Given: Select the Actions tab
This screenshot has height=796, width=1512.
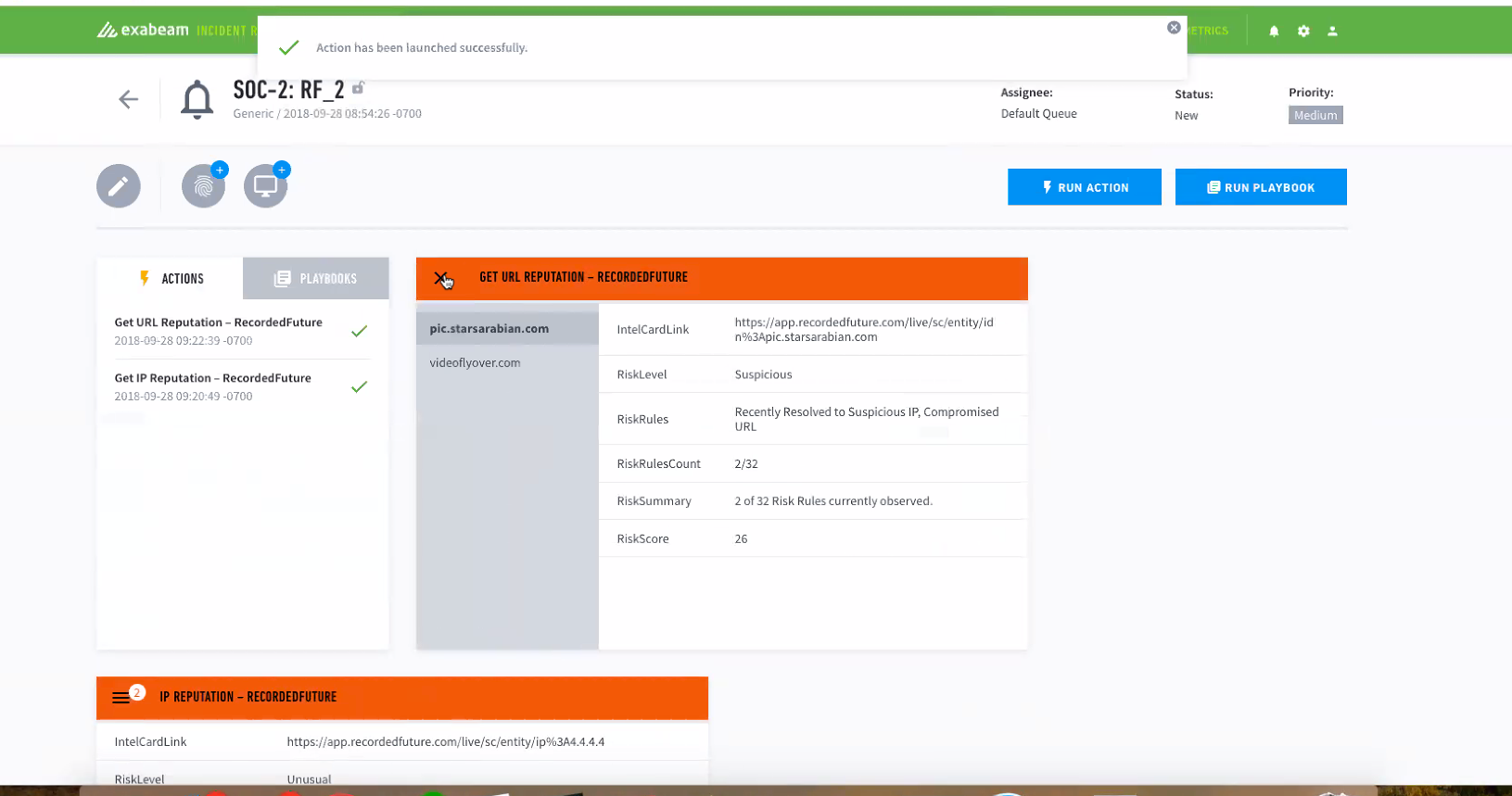Looking at the screenshot, I should pos(171,279).
